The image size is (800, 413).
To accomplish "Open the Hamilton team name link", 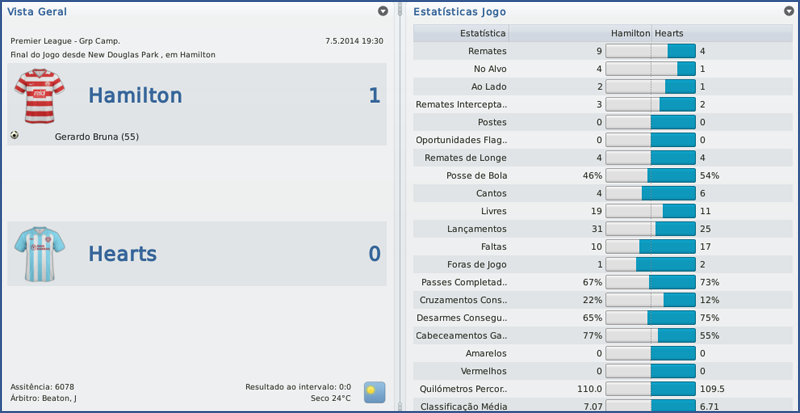I will pos(135,96).
